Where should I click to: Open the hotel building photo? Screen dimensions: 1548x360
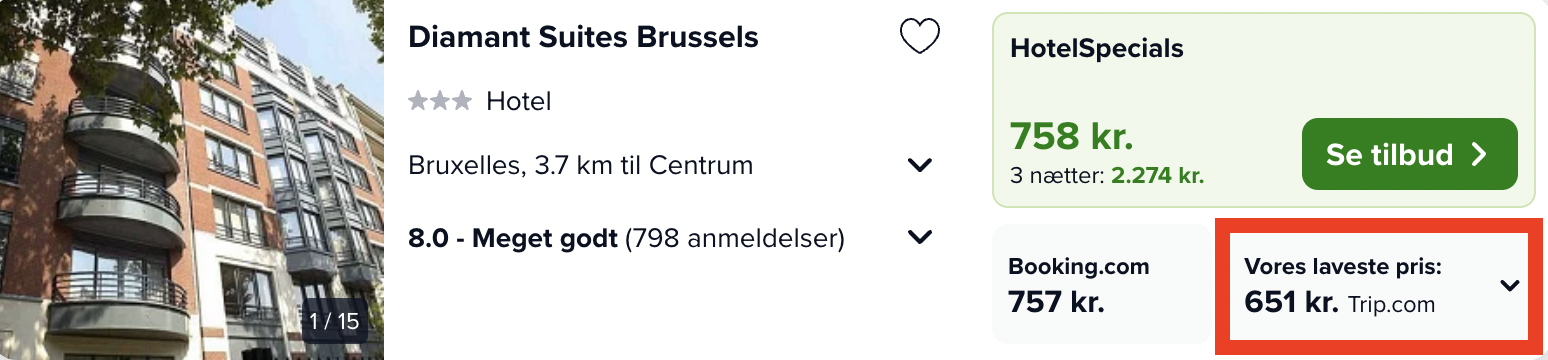coord(192,180)
